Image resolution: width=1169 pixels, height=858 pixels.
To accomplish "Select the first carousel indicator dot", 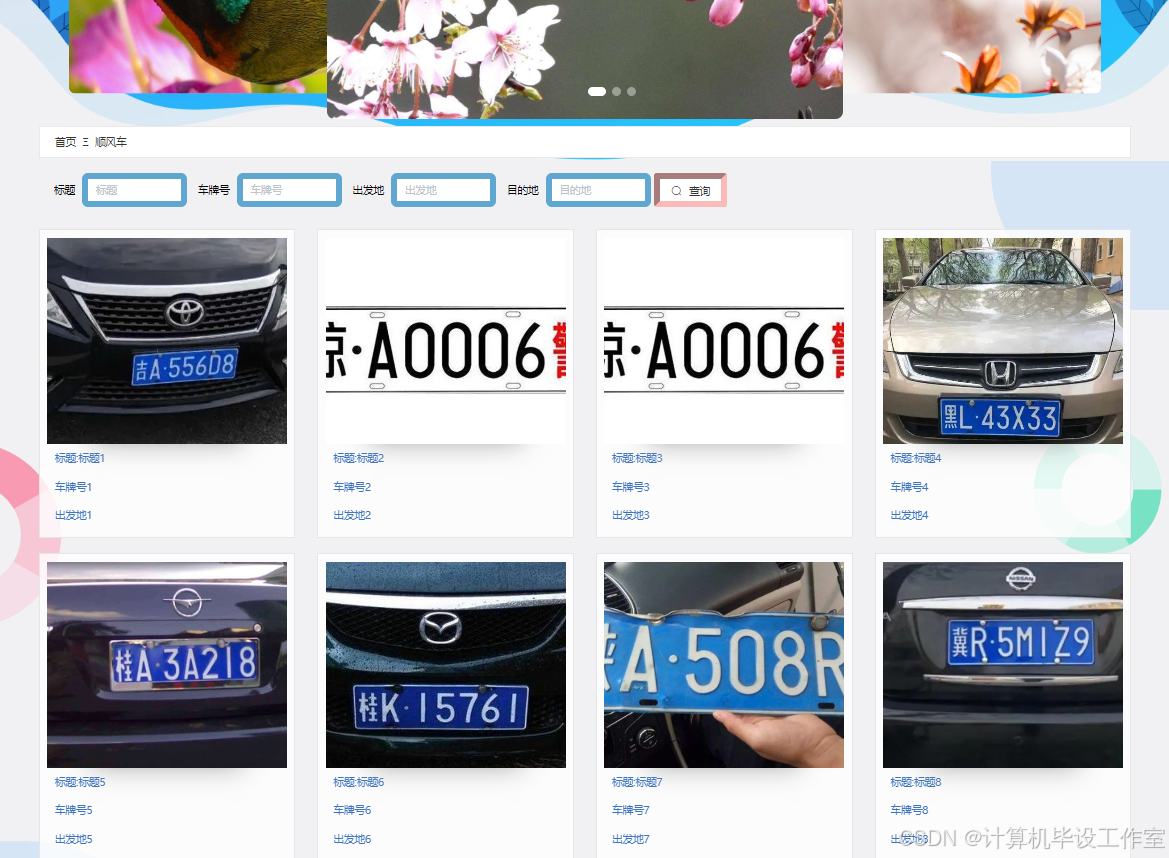I will (x=596, y=92).
